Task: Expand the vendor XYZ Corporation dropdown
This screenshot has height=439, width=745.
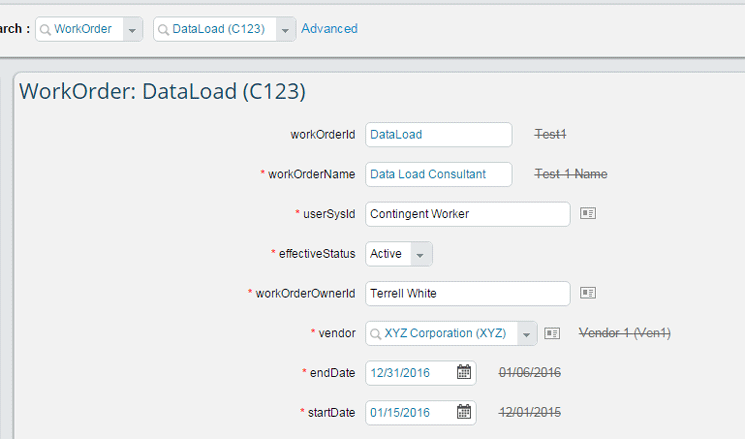Action: [527, 333]
